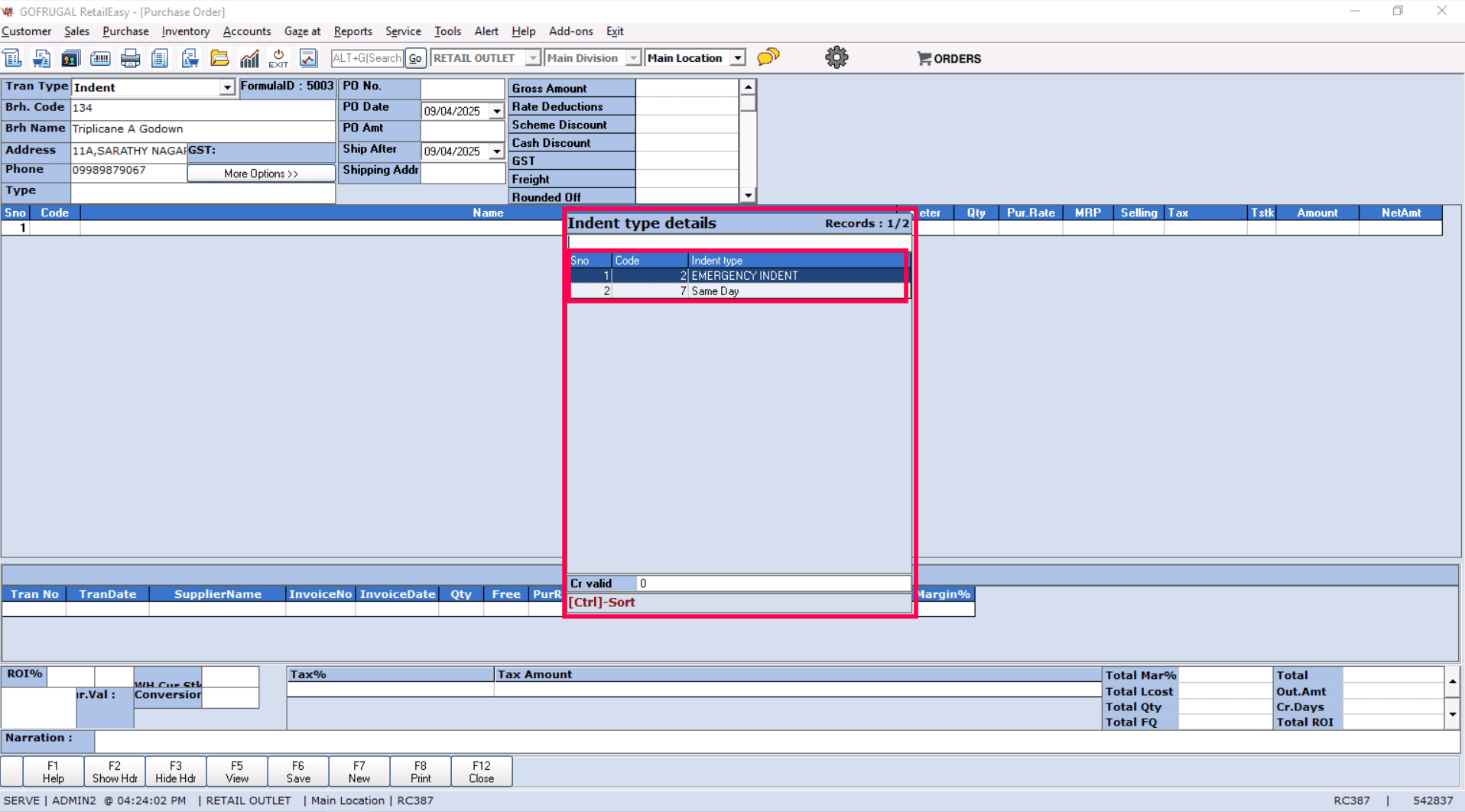The image size is (1465, 812).
Task: Open the Tran Type Indent dropdown
Action: click(x=227, y=88)
